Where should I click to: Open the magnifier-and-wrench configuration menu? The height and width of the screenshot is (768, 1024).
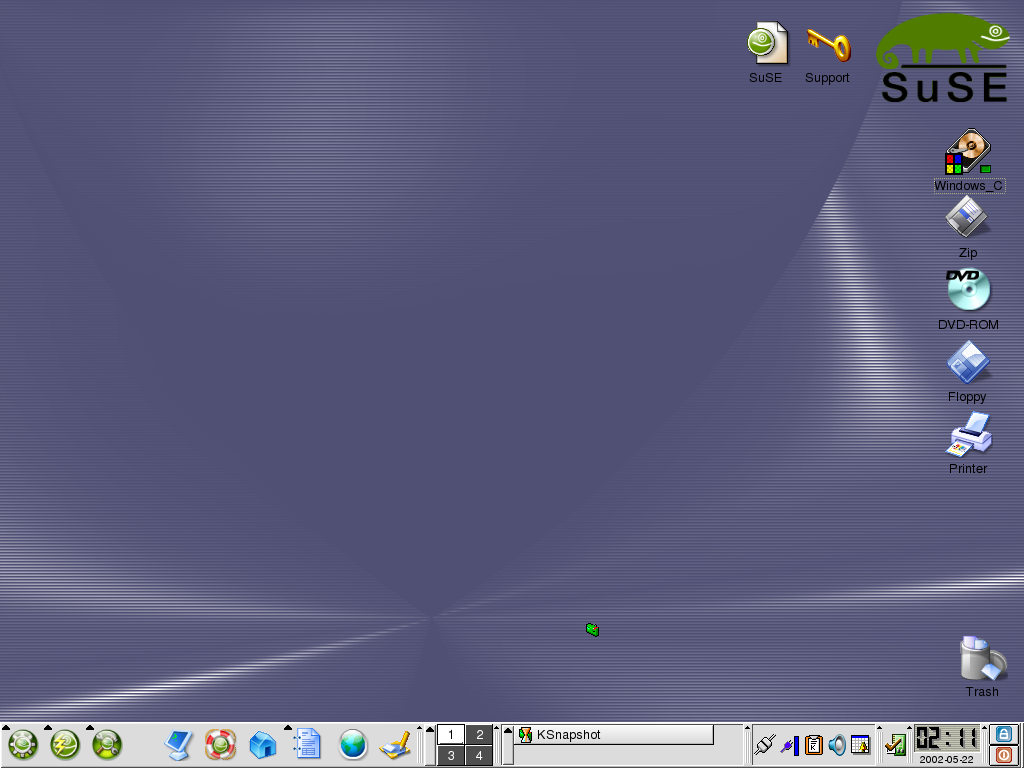pos(107,744)
